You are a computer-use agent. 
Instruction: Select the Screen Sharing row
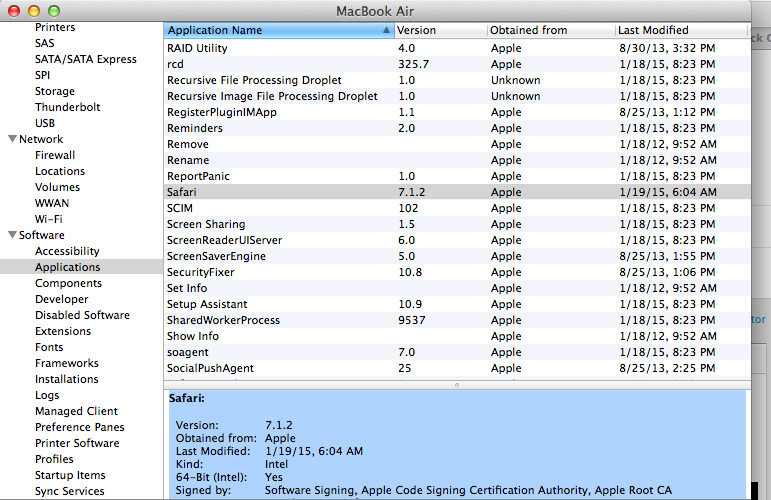(457, 224)
